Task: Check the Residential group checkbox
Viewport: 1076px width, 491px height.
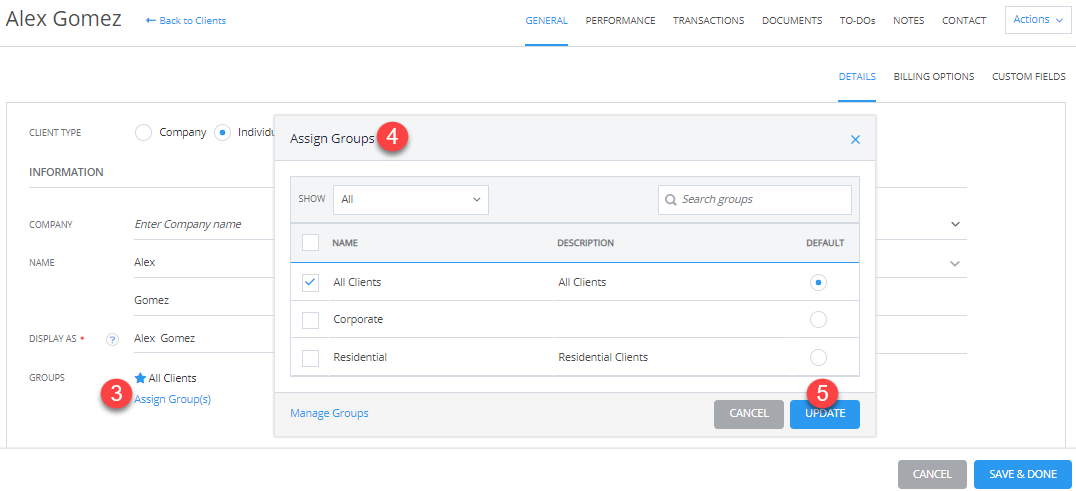Action: pos(310,357)
